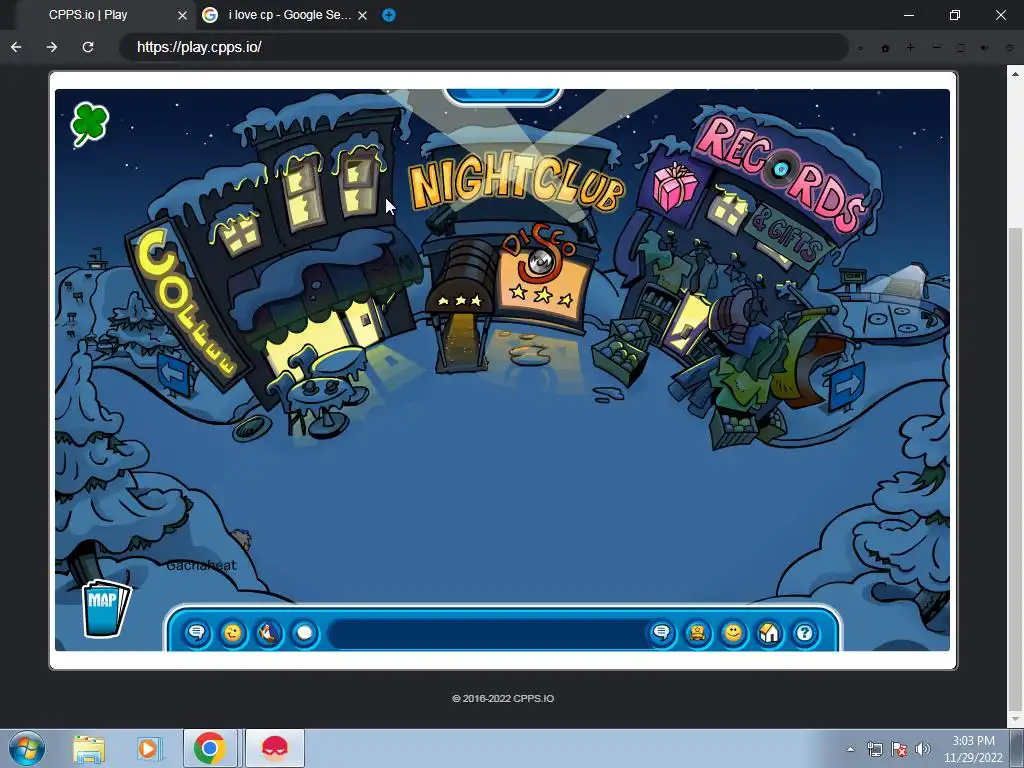Open the player card badge icon

697,633
